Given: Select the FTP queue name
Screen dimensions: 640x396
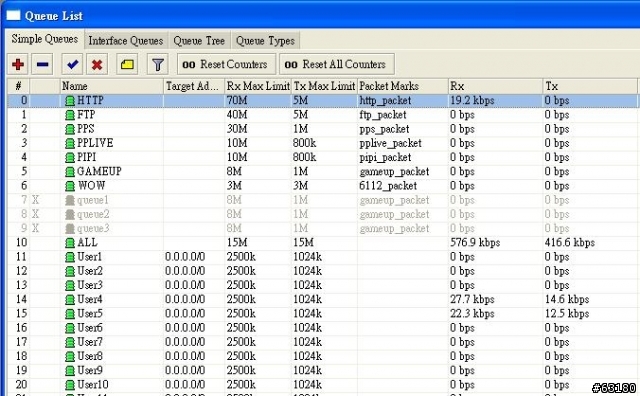Looking at the screenshot, I should pos(86,115).
